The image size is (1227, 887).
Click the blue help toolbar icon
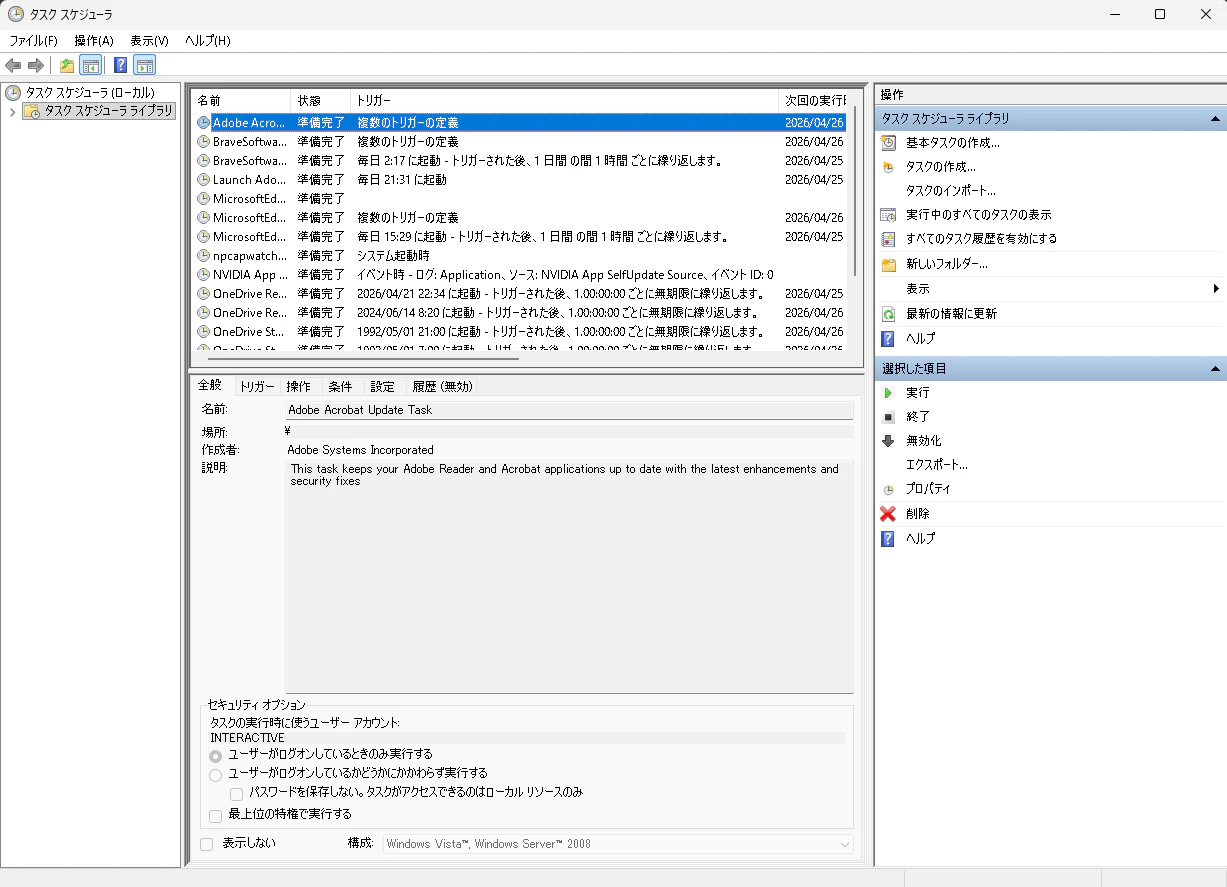click(x=120, y=66)
